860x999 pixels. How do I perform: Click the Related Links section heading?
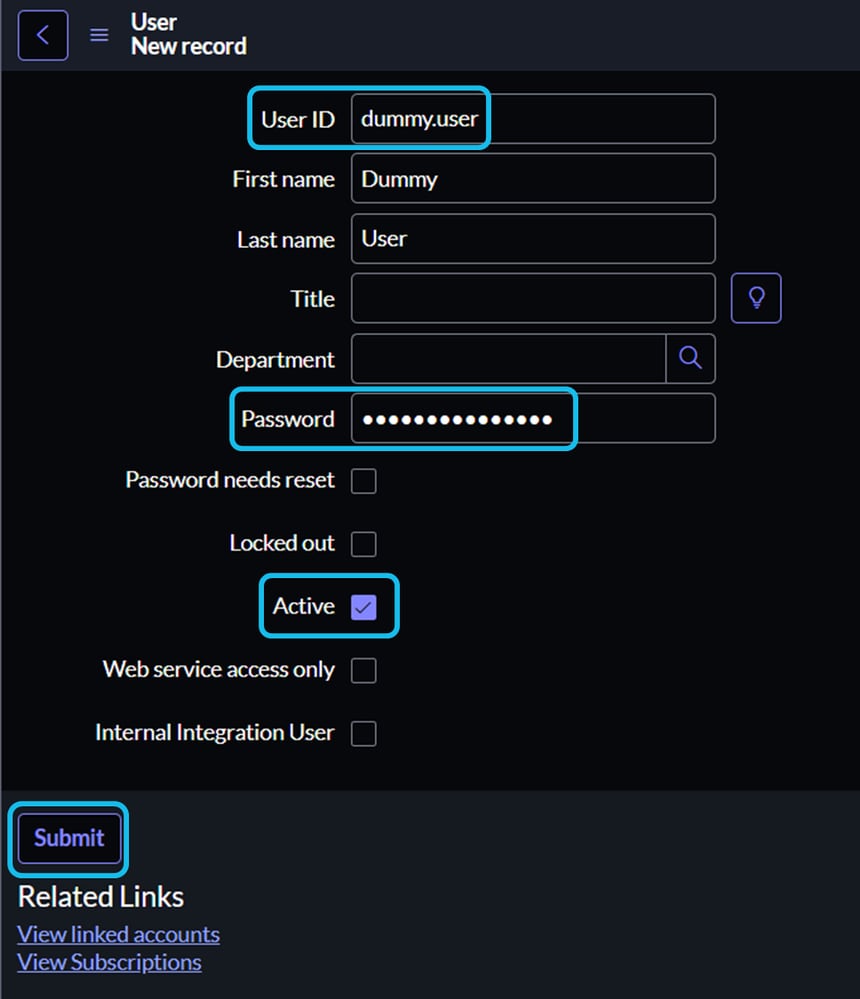100,897
